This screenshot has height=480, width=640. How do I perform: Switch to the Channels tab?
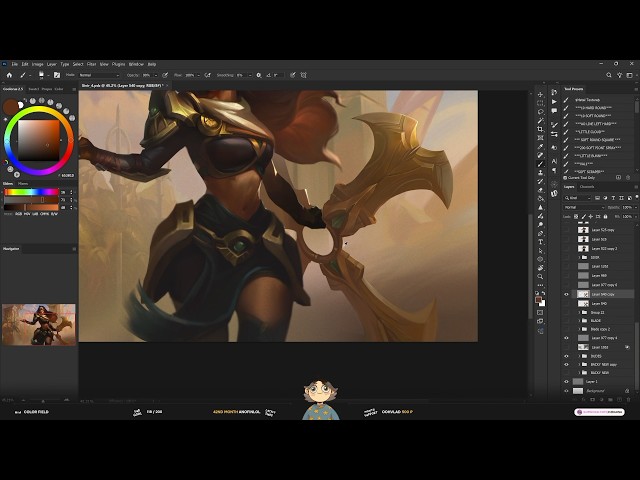coord(587,187)
